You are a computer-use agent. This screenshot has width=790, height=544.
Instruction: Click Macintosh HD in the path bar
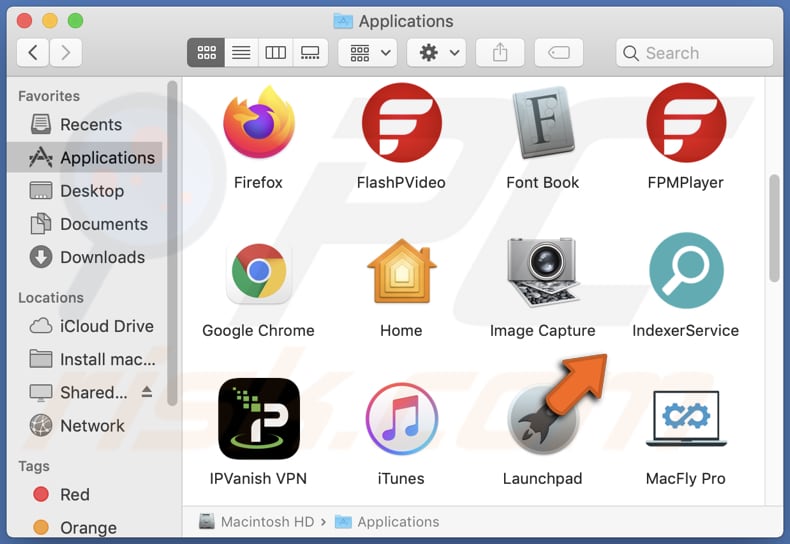click(256, 521)
